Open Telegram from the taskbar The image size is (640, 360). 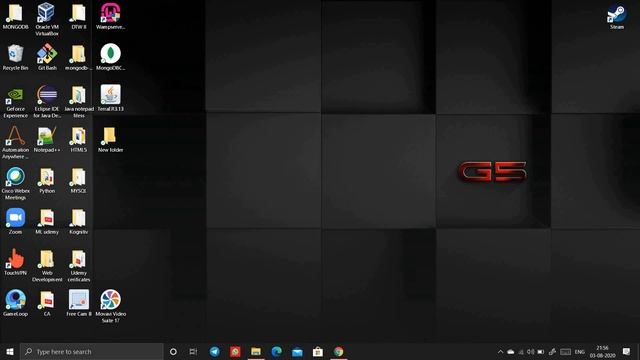(x=215, y=351)
